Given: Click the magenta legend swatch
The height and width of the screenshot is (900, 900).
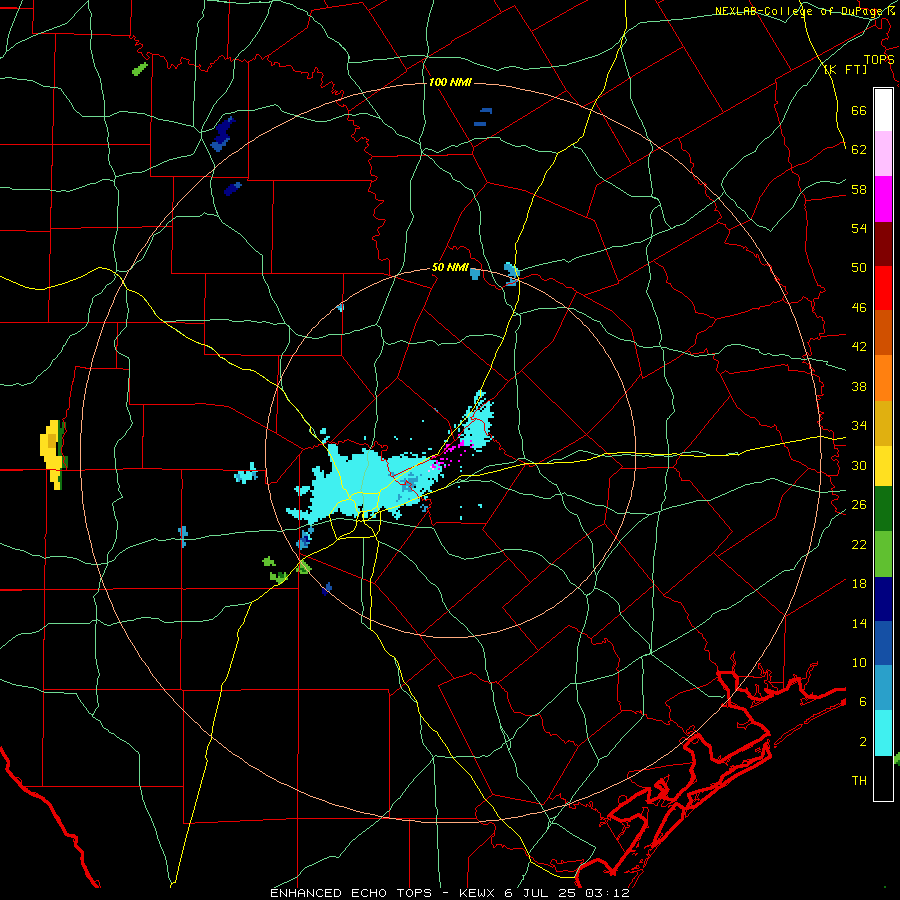Looking at the screenshot, I should (883, 199).
